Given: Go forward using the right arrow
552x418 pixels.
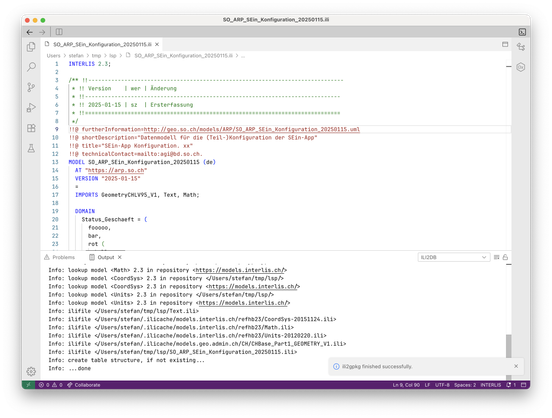Looking at the screenshot, I should click(x=42, y=32).
